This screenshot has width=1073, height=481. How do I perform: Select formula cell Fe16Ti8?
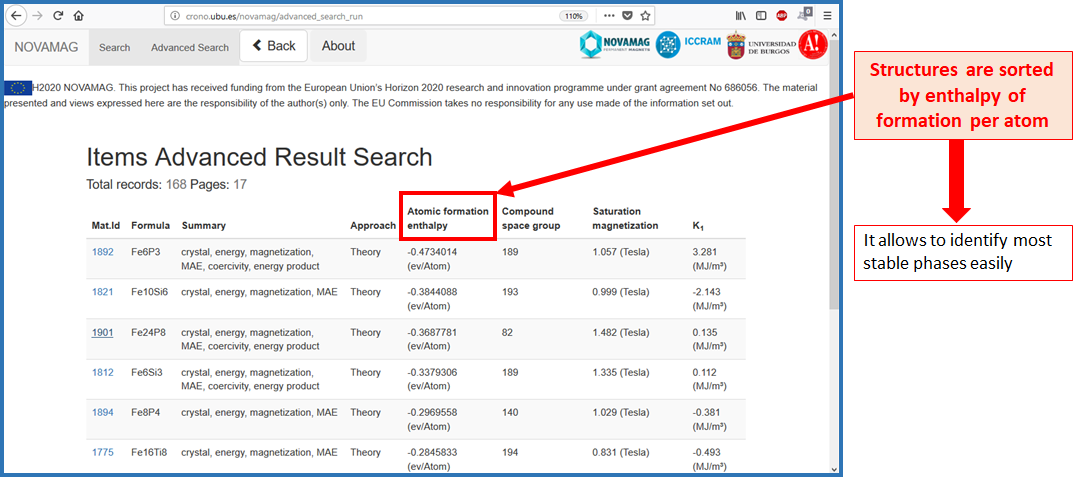tap(148, 452)
